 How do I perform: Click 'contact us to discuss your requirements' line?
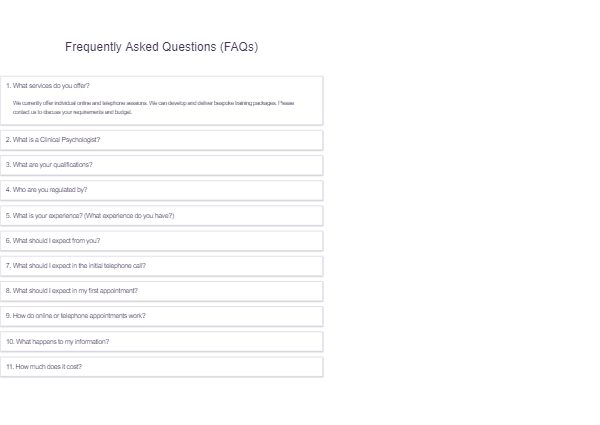pyautogui.click(x=72, y=112)
